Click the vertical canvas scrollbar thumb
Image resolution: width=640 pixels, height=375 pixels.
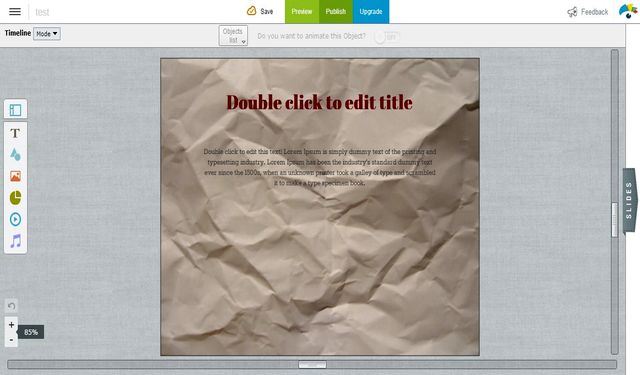615,220
